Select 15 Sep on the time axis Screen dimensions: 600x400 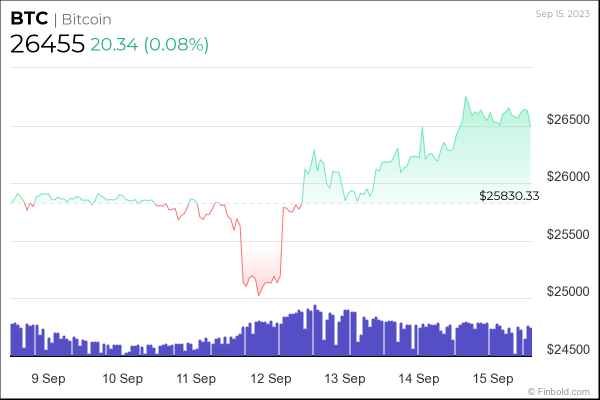[x=493, y=379]
